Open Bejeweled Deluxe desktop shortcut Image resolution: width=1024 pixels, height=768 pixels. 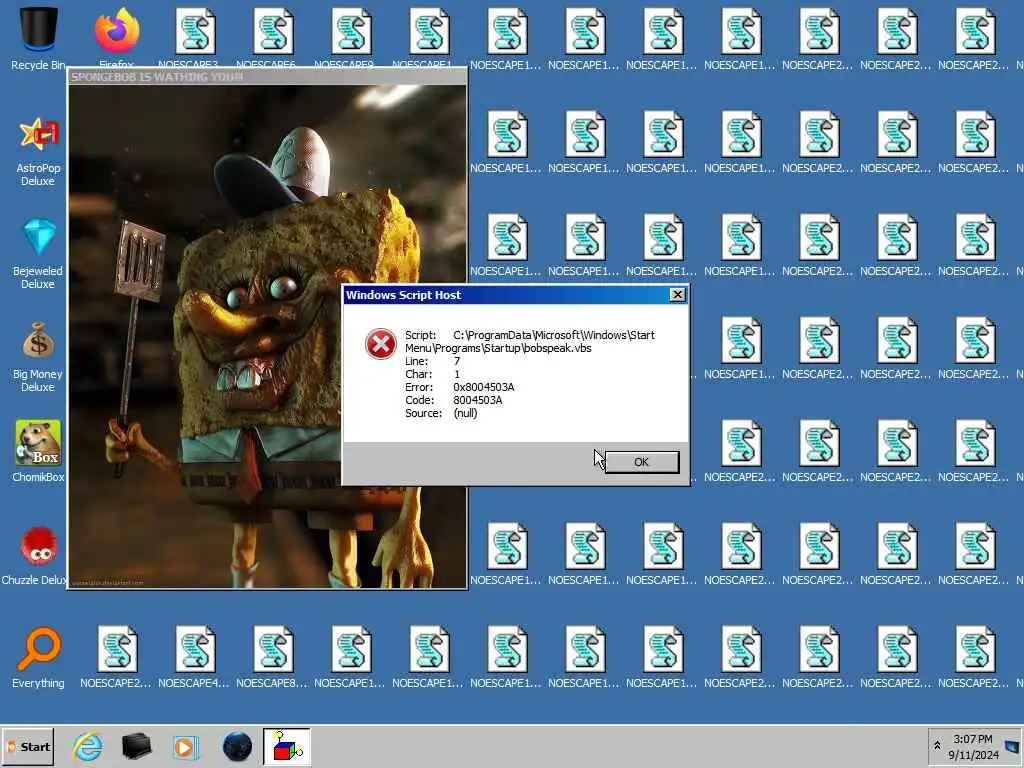[x=38, y=253]
